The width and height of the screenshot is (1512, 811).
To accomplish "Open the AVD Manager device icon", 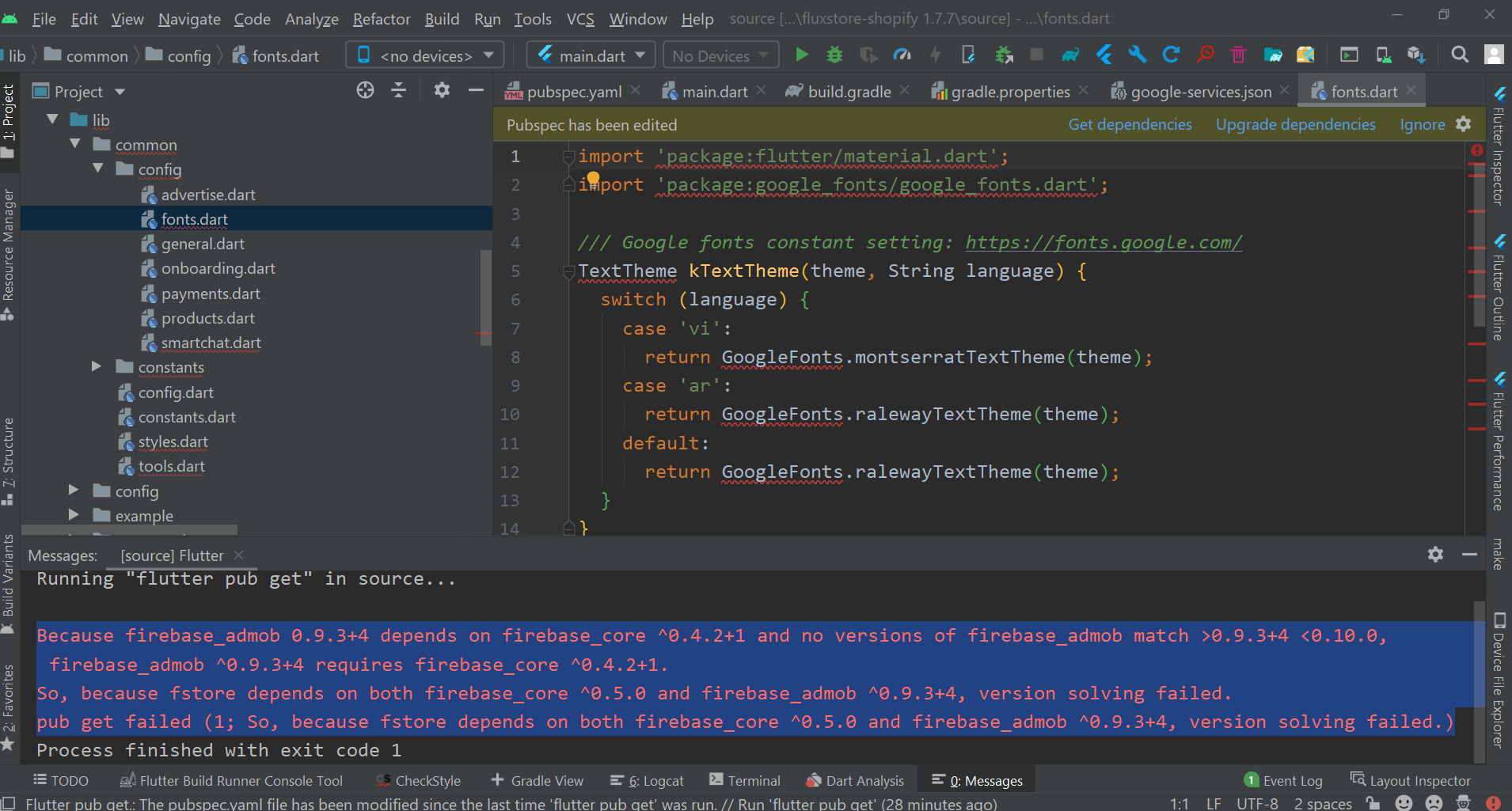I will tap(1383, 55).
